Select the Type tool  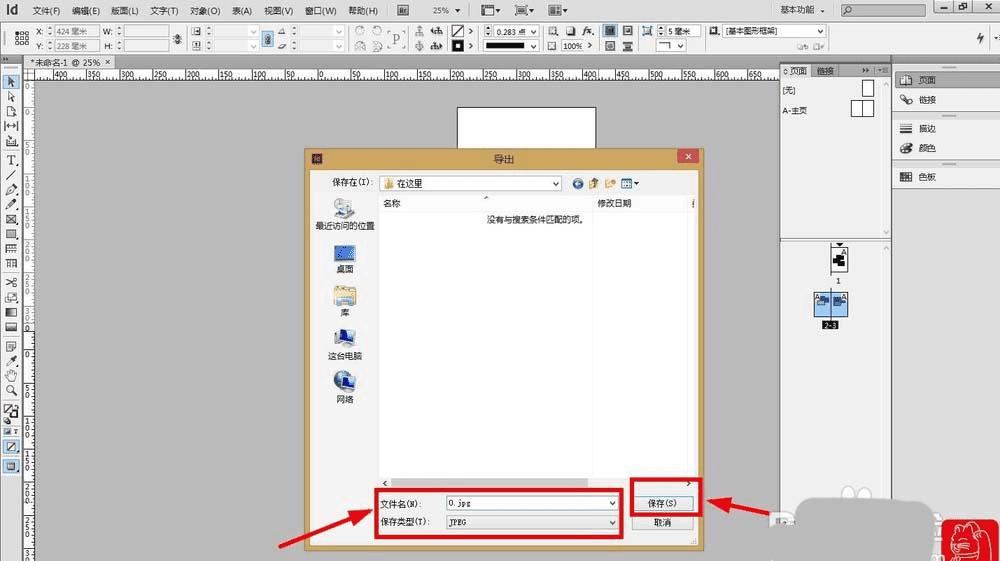coord(11,161)
